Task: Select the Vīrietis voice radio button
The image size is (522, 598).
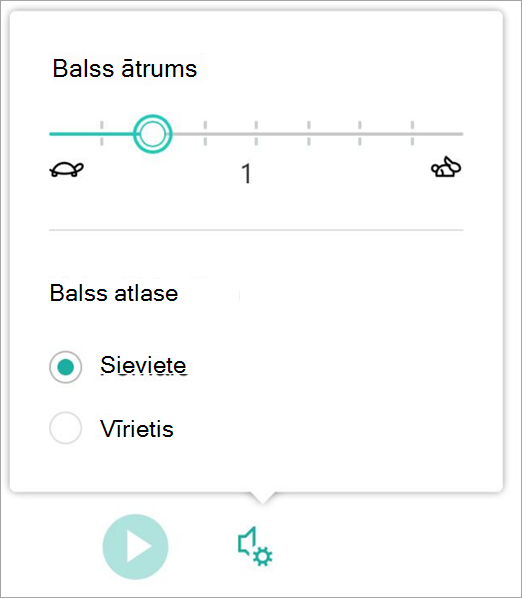Action: (x=66, y=428)
